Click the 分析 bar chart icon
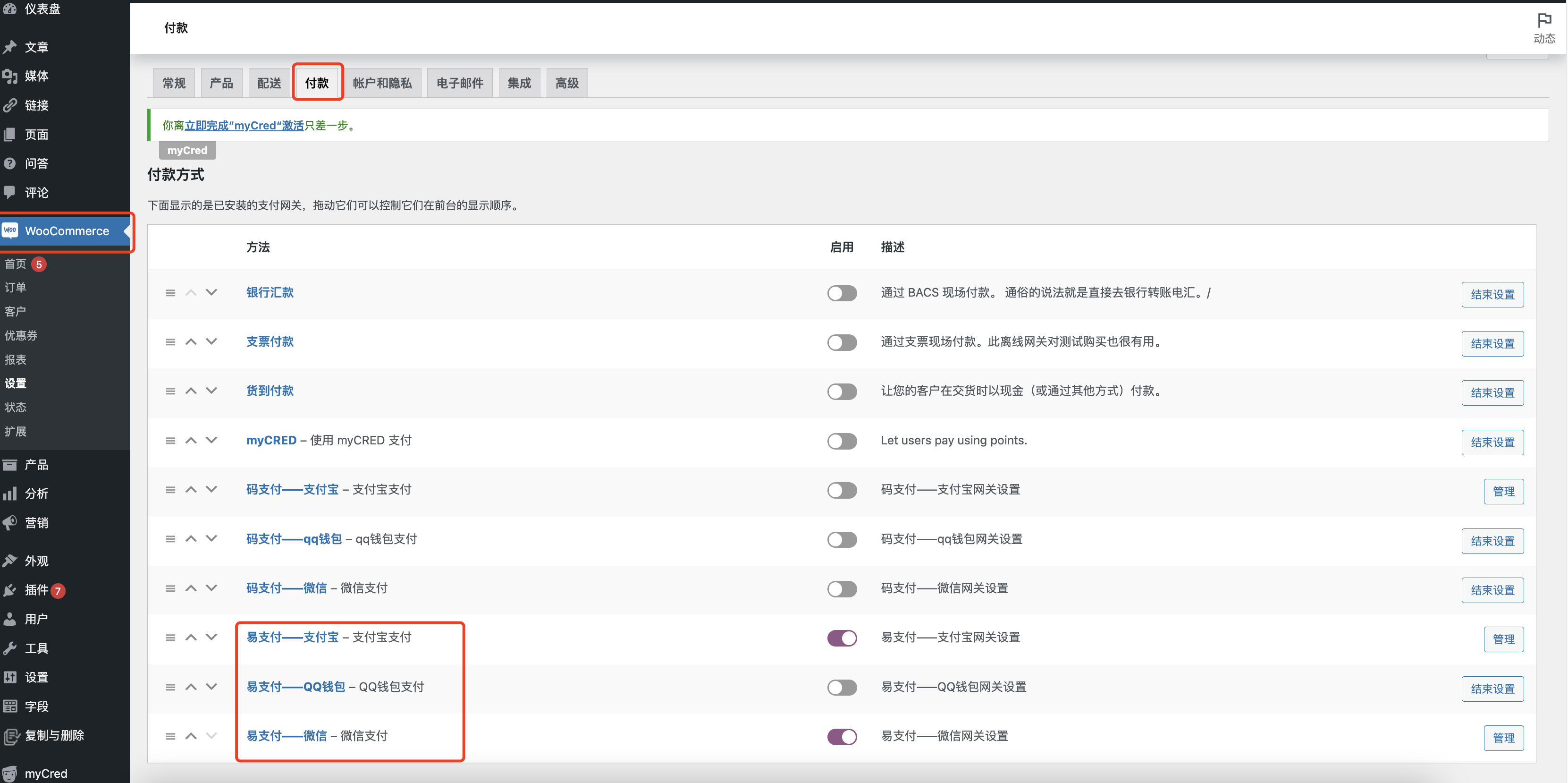This screenshot has height=783, width=1568. click(x=10, y=494)
